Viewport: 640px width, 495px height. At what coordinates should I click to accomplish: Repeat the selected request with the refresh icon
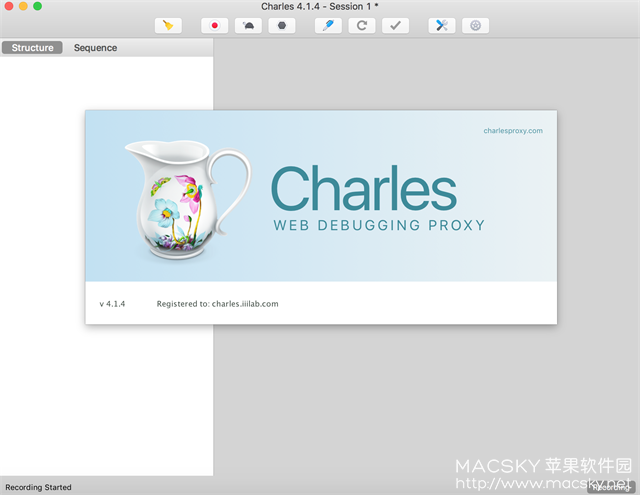click(362, 26)
